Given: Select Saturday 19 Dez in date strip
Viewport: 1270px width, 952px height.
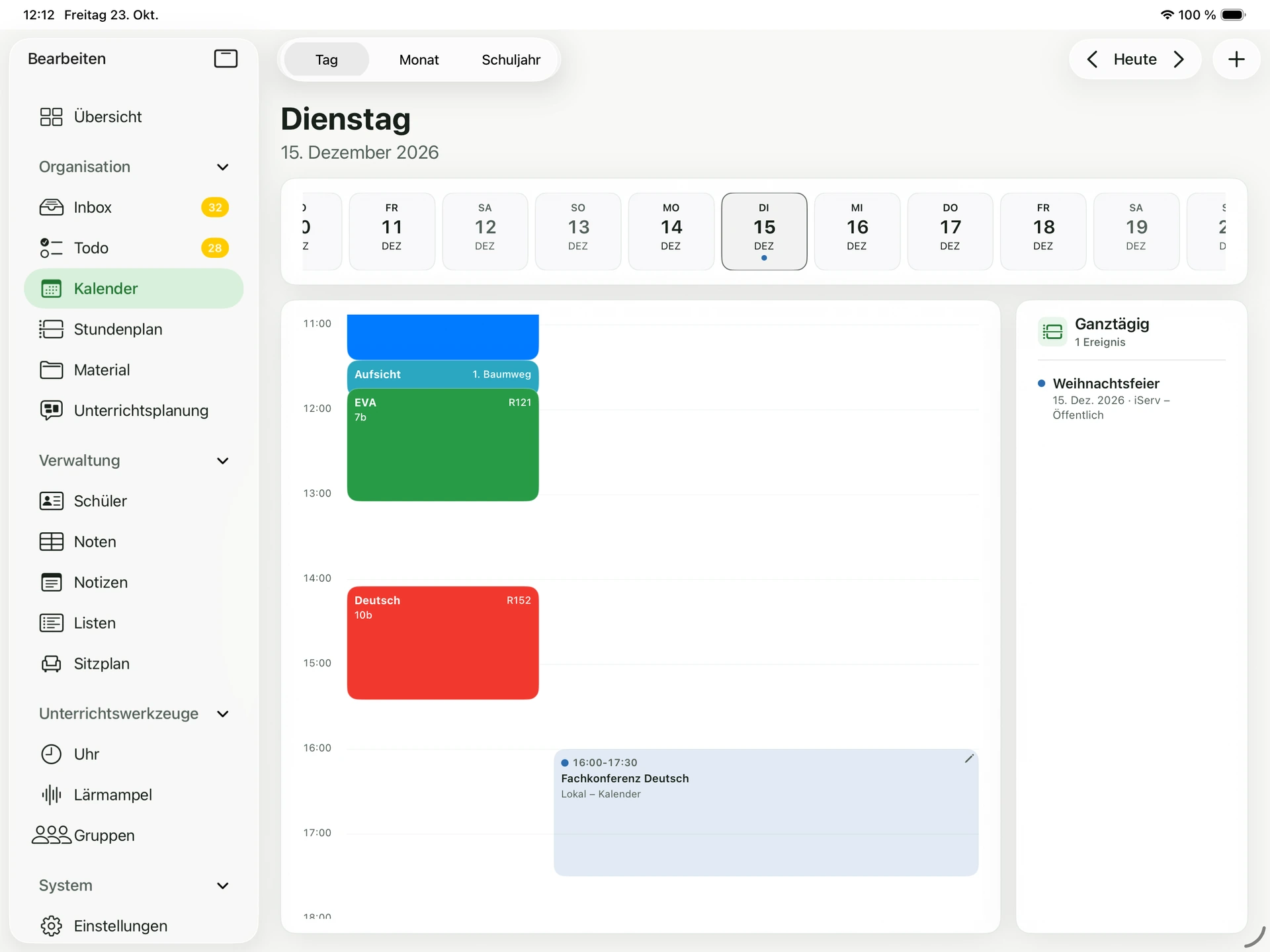Looking at the screenshot, I should point(1136,231).
